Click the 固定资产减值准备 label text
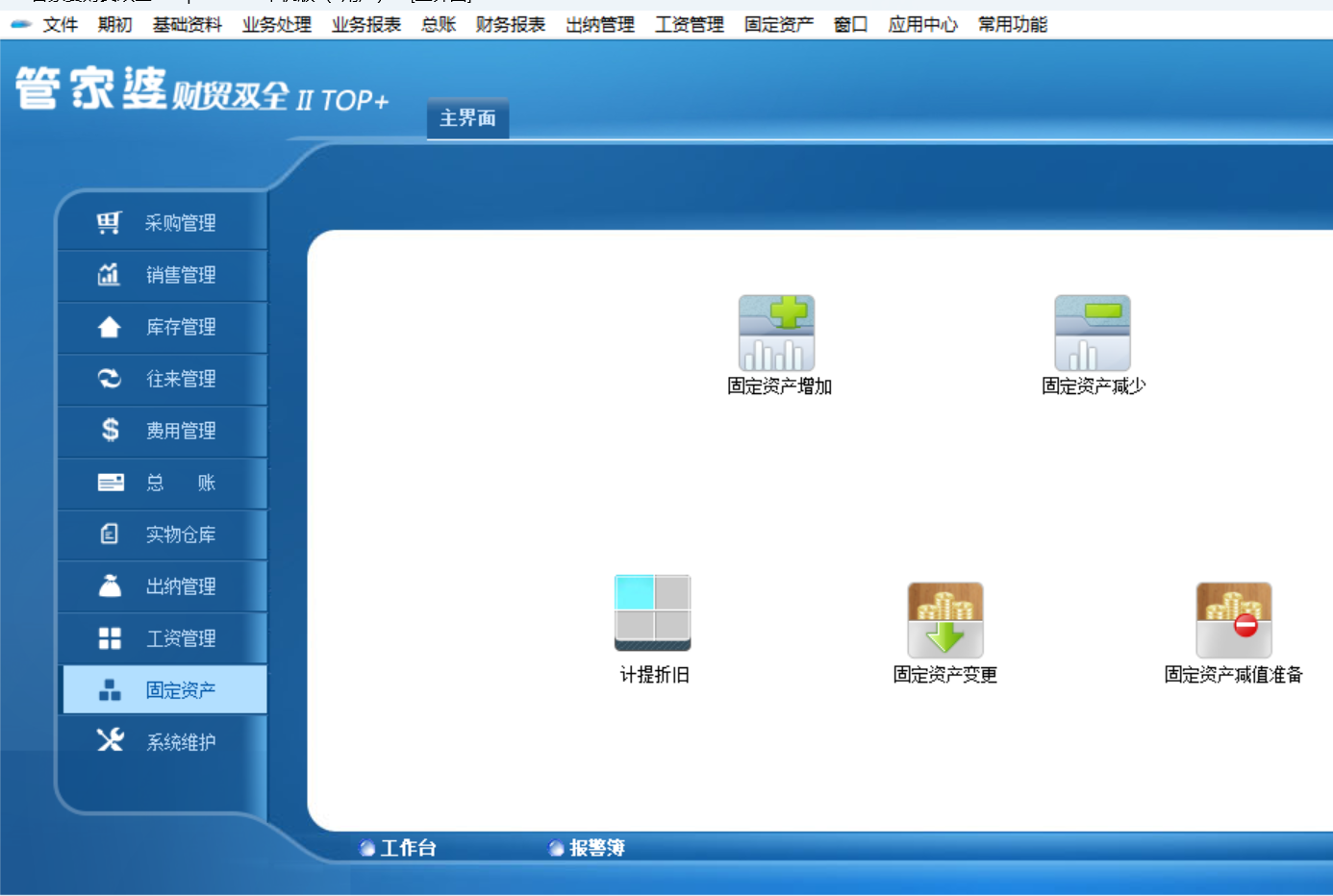The height and width of the screenshot is (896, 1333). (x=1233, y=675)
